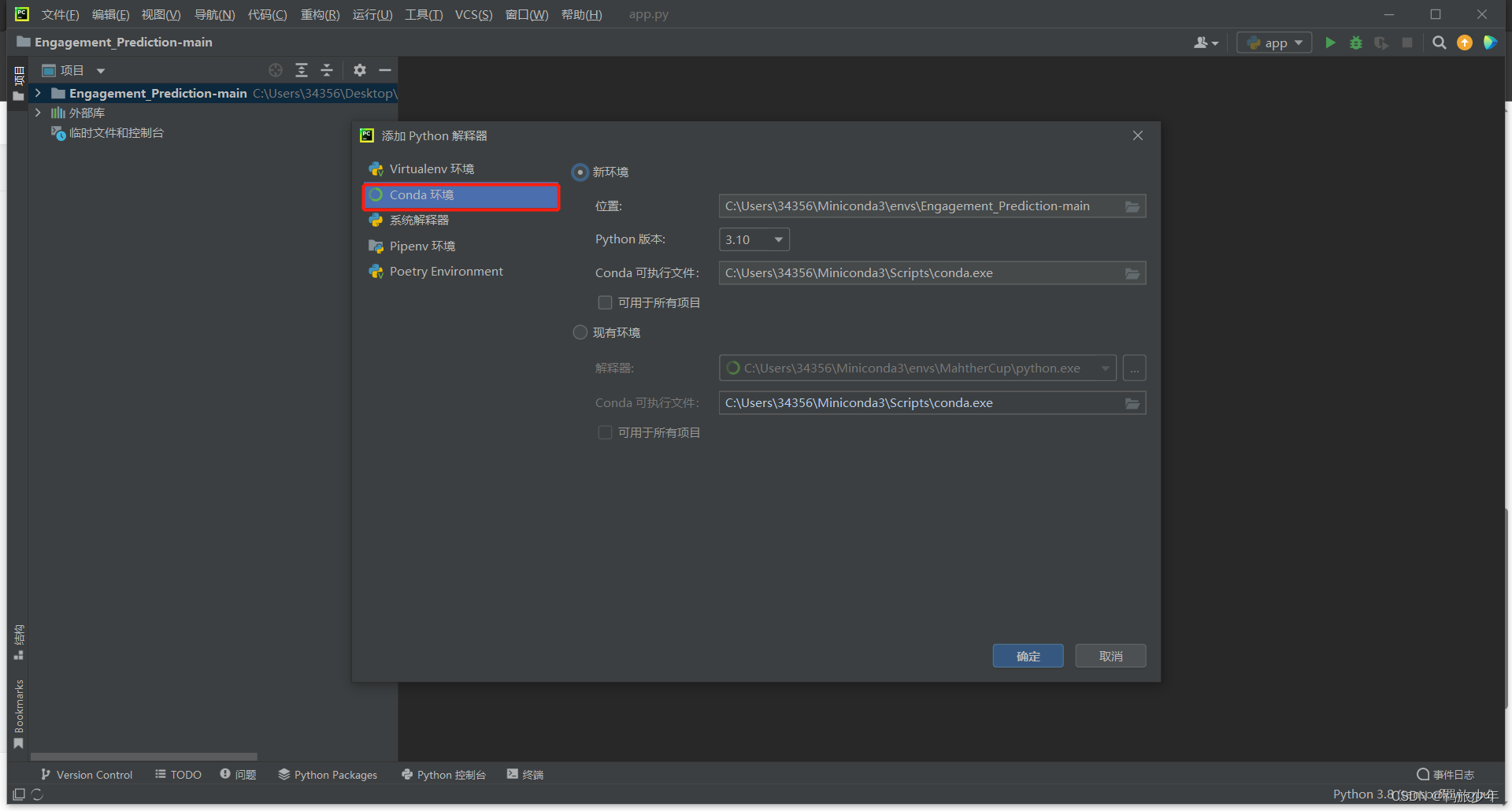Click the ellipsis button next to interpreter
This screenshot has width=1512, height=811.
[x=1135, y=368]
